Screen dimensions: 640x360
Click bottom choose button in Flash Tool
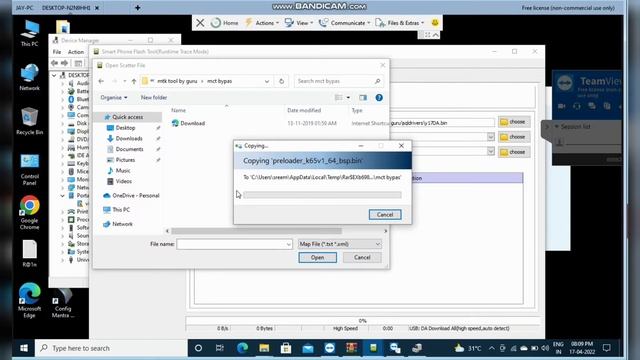click(x=514, y=152)
